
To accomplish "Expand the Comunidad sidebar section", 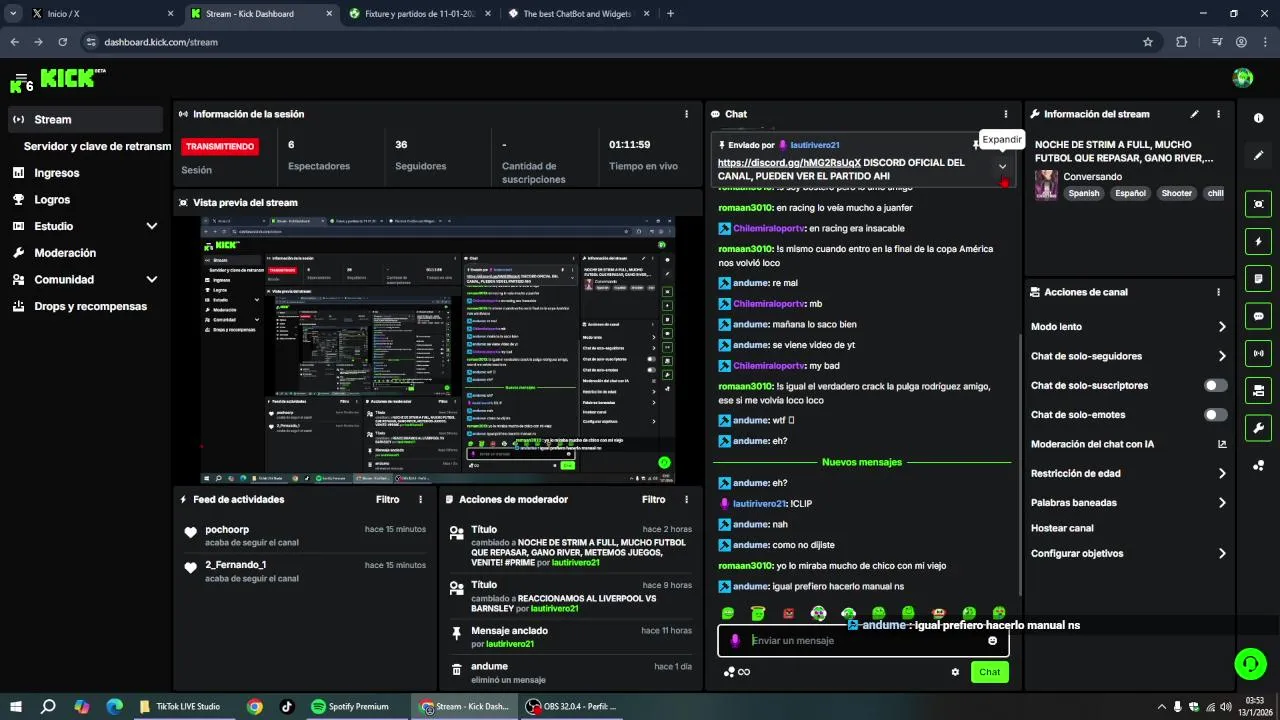I will 151,280.
